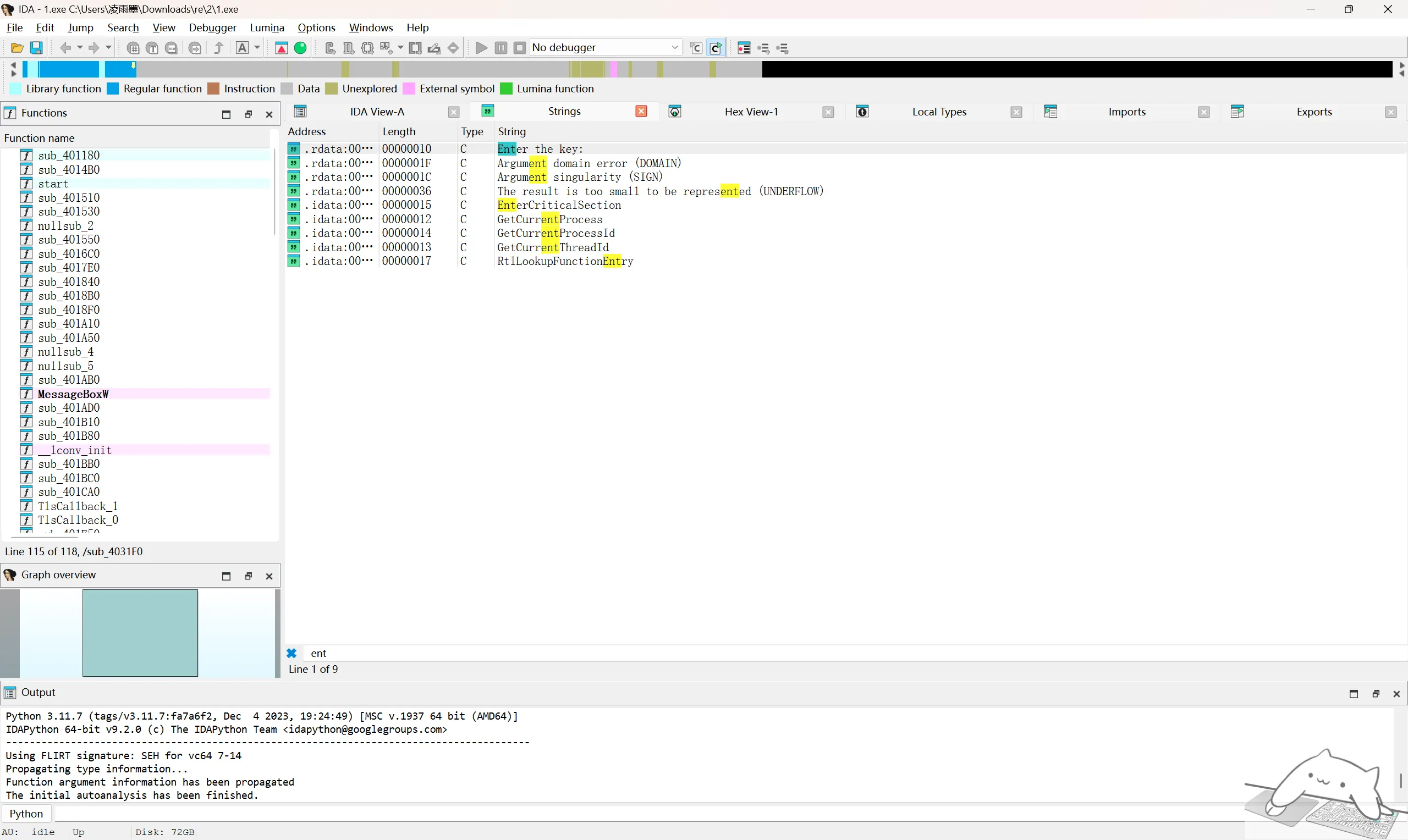1408x840 pixels.
Task: Open the Debugger menu
Action: [x=212, y=27]
